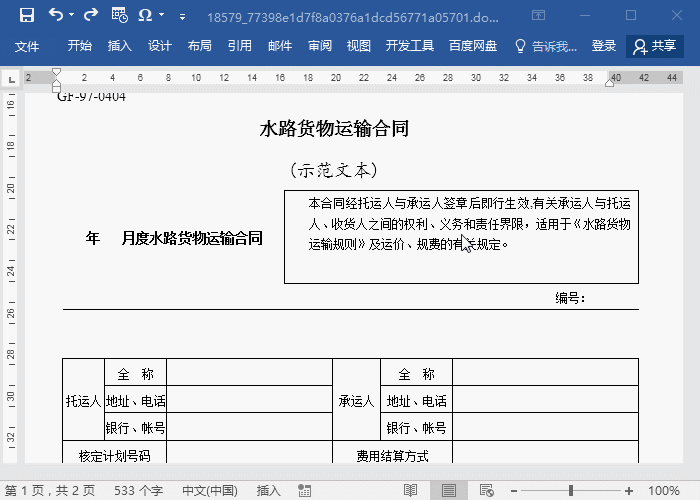Click the 100% zoom level
Screen dimensions: 700x500
pyautogui.click(x=663, y=490)
